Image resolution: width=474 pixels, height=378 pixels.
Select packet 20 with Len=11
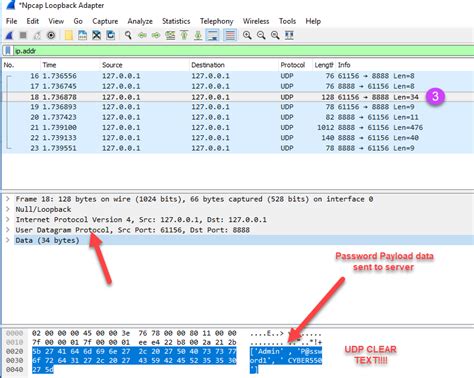(238, 117)
